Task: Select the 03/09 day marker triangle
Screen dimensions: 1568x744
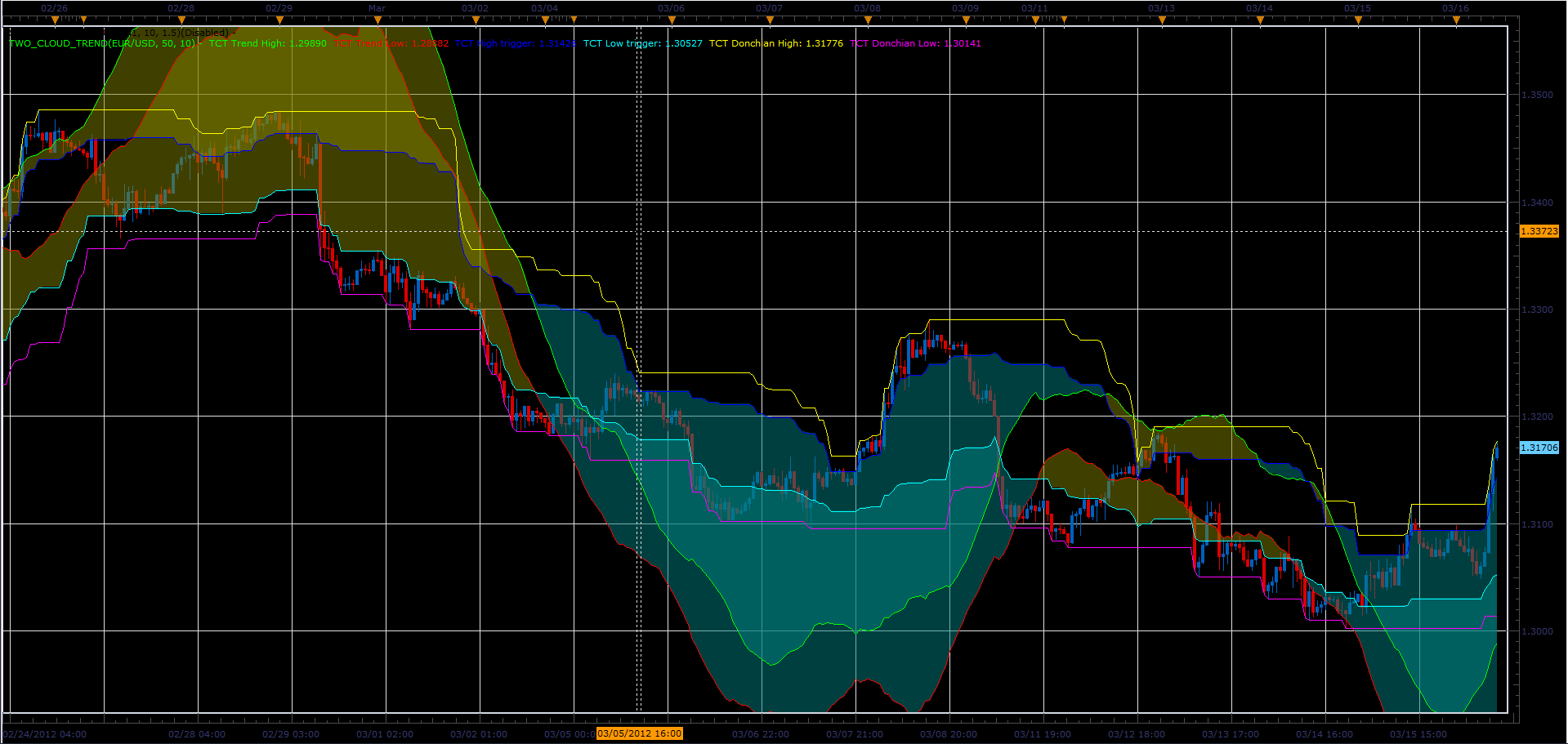Action: point(966,20)
